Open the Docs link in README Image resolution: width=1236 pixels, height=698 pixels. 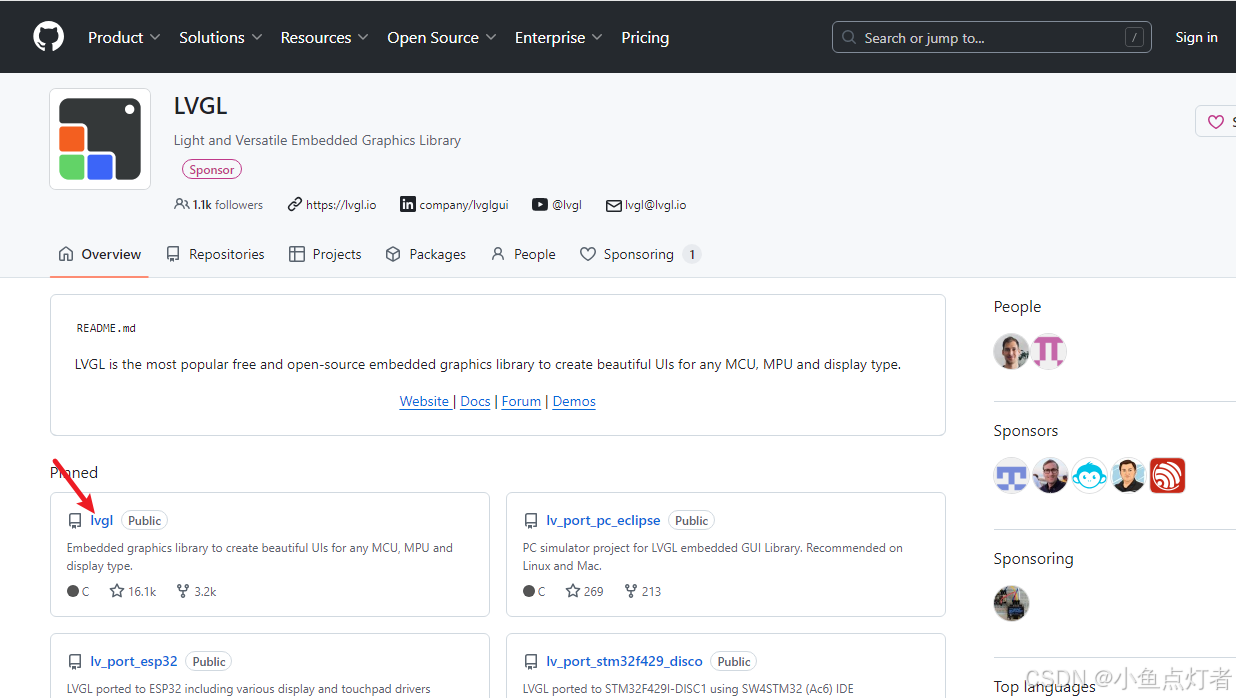pos(476,401)
